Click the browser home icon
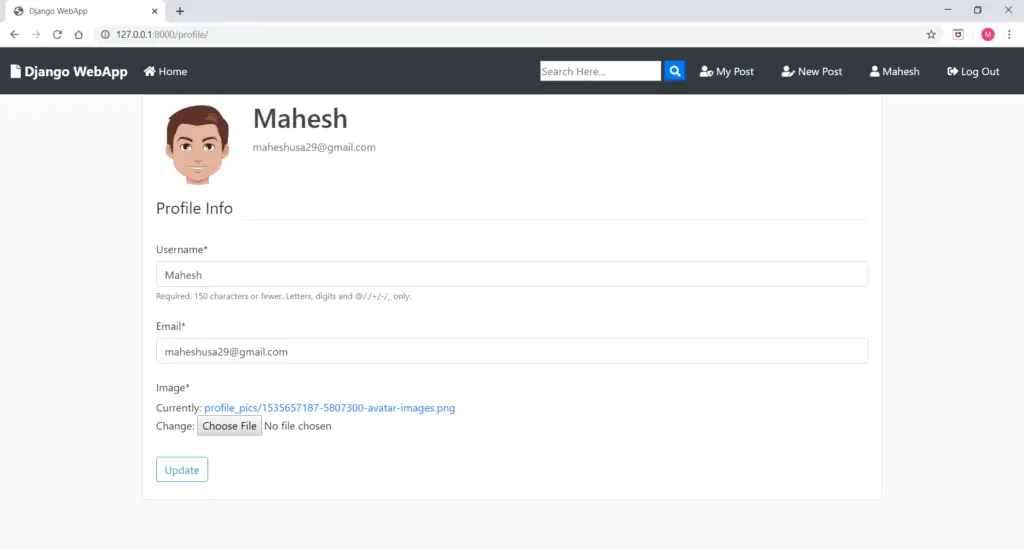 click(x=78, y=34)
